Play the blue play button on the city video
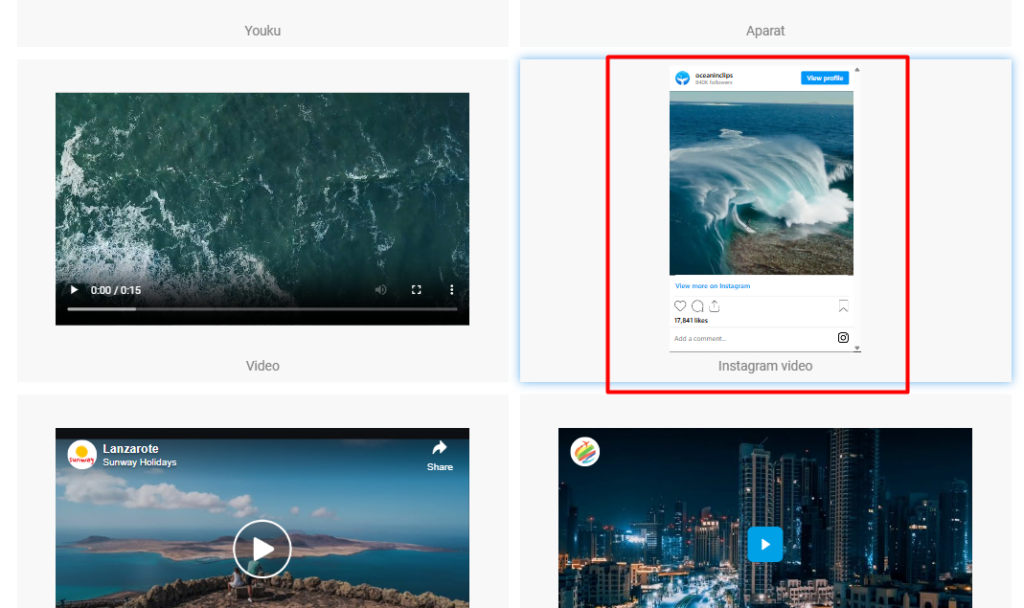Image resolution: width=1024 pixels, height=608 pixels. tap(764, 544)
